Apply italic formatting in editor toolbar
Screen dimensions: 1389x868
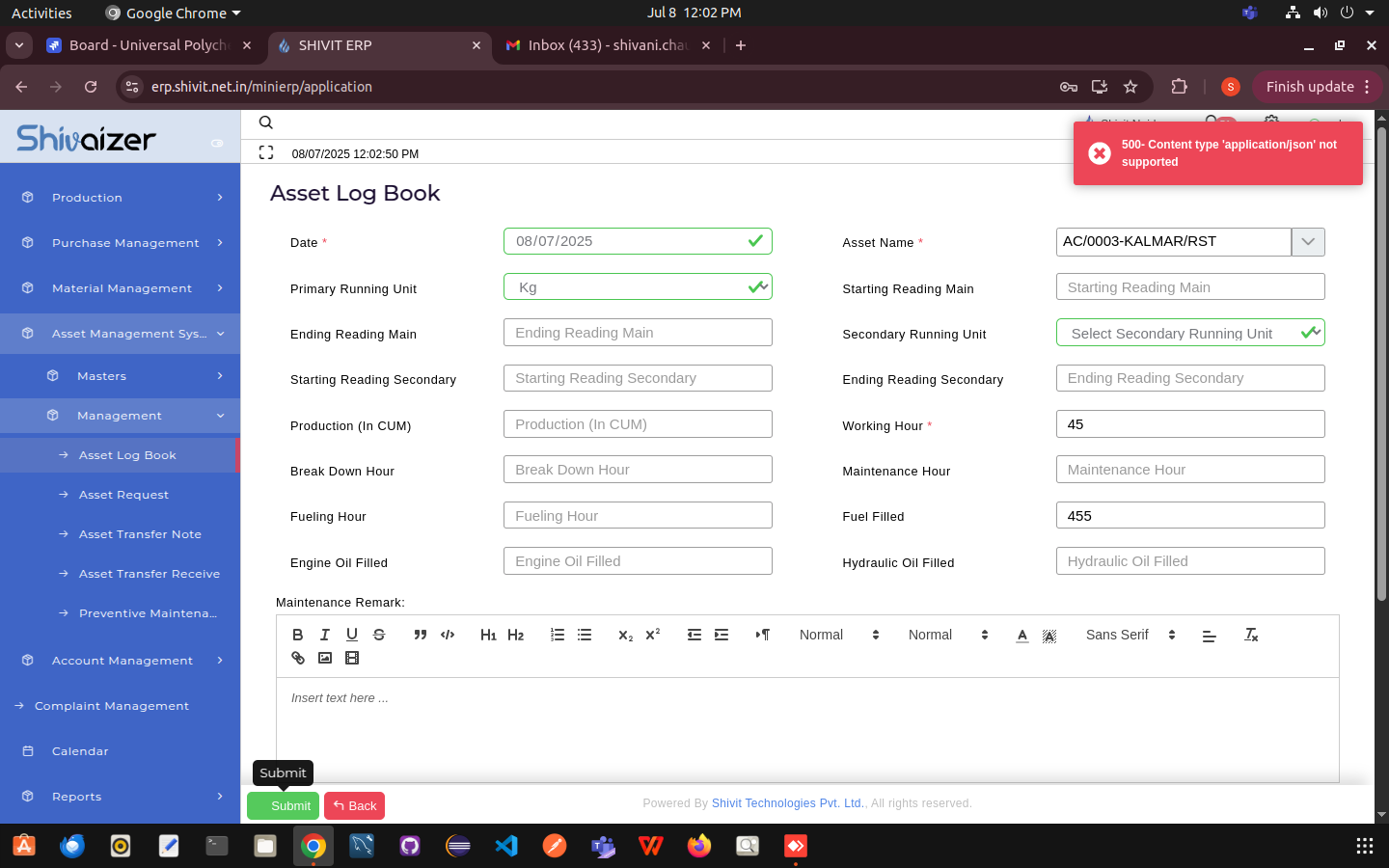pos(325,635)
